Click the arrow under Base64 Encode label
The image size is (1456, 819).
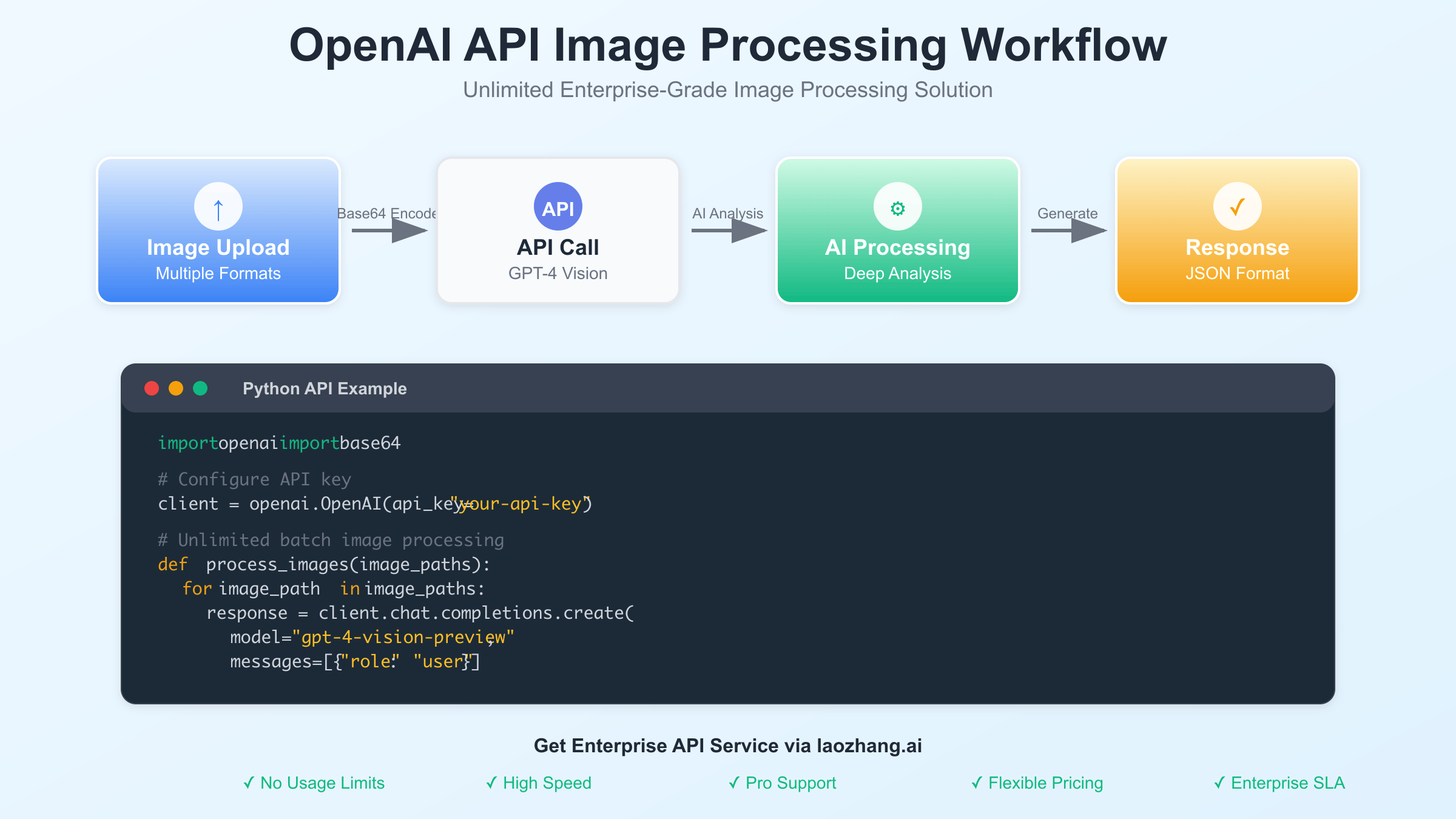(x=390, y=231)
